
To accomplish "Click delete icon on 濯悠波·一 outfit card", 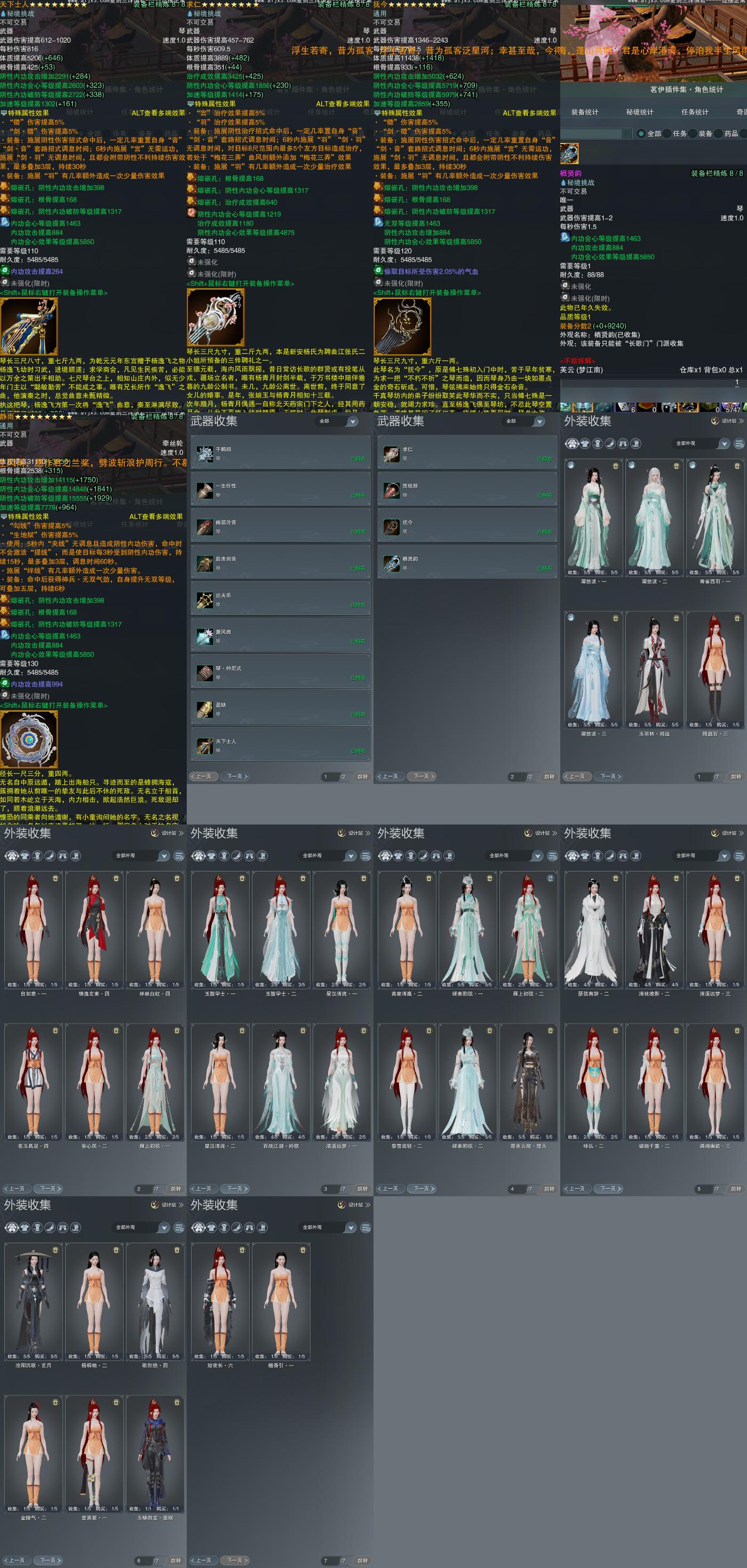I will pos(616,466).
